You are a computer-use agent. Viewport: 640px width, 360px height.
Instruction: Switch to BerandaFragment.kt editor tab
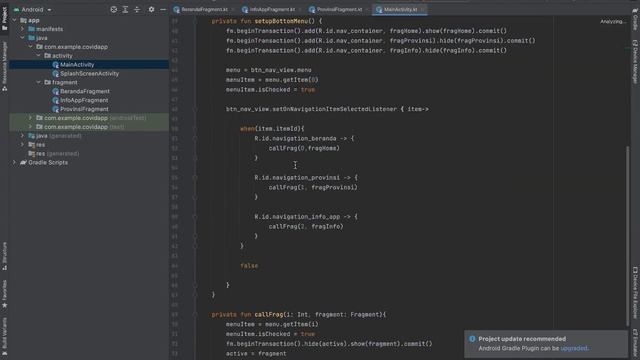tap(204, 9)
